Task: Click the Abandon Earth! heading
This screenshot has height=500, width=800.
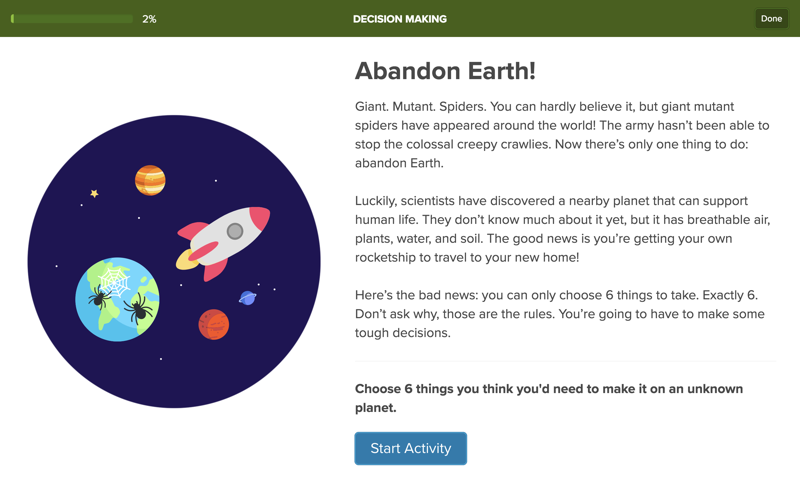Action: [445, 71]
